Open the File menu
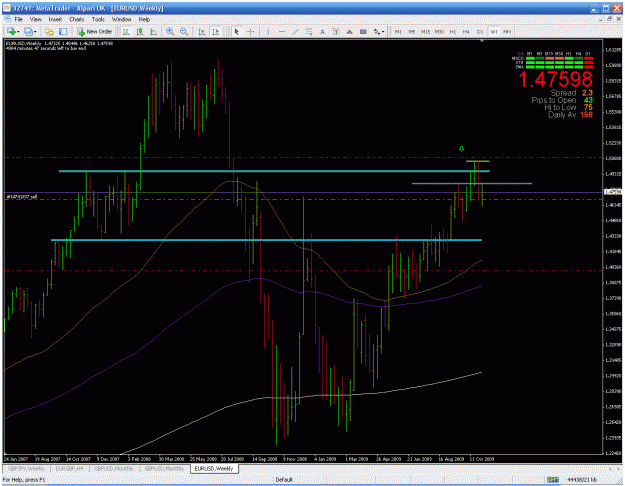The height and width of the screenshot is (486, 625). click(18, 19)
